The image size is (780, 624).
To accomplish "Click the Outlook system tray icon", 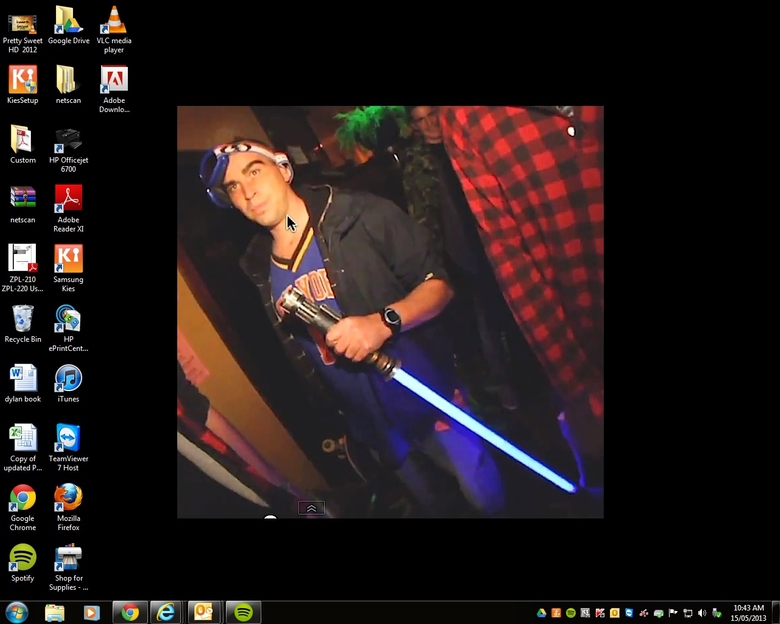I will click(x=614, y=613).
